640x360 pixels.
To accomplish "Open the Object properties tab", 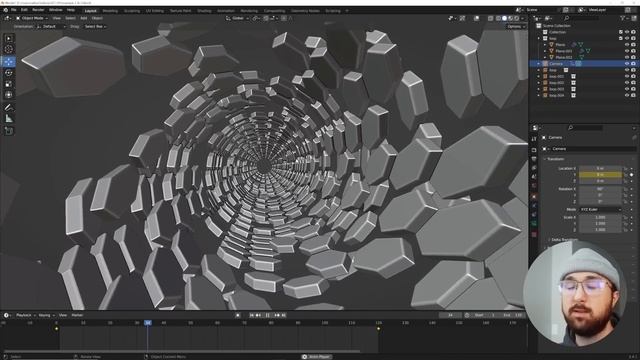I will point(534,196).
